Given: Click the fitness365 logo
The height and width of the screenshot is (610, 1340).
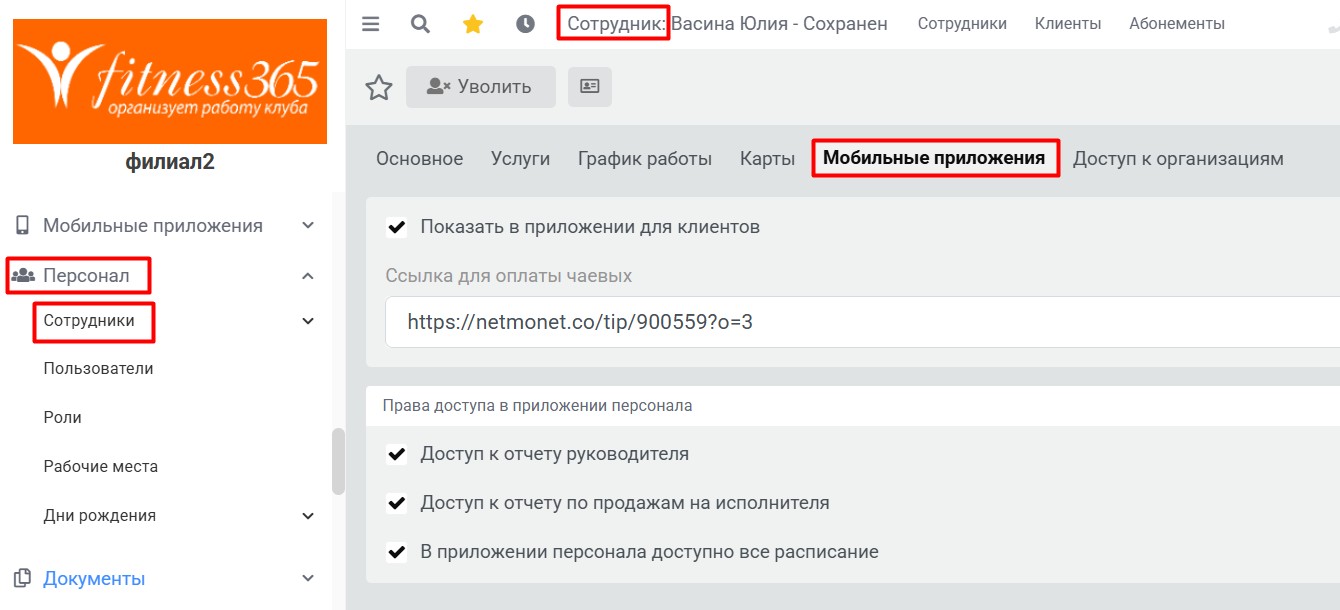Looking at the screenshot, I should pos(170,82).
